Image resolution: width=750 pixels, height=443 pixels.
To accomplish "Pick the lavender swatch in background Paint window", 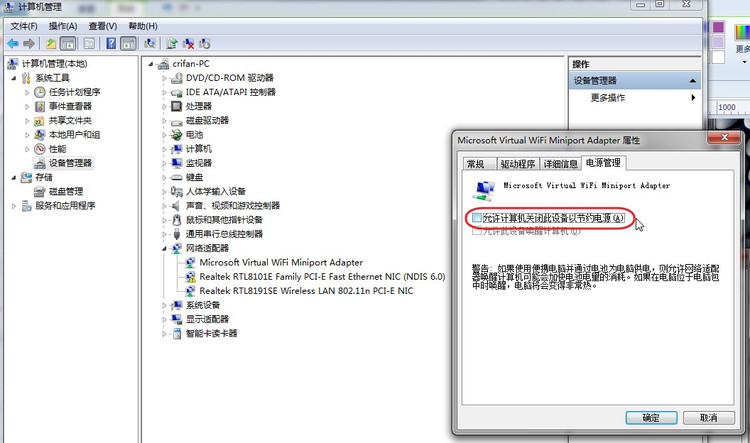I will coord(718,42).
